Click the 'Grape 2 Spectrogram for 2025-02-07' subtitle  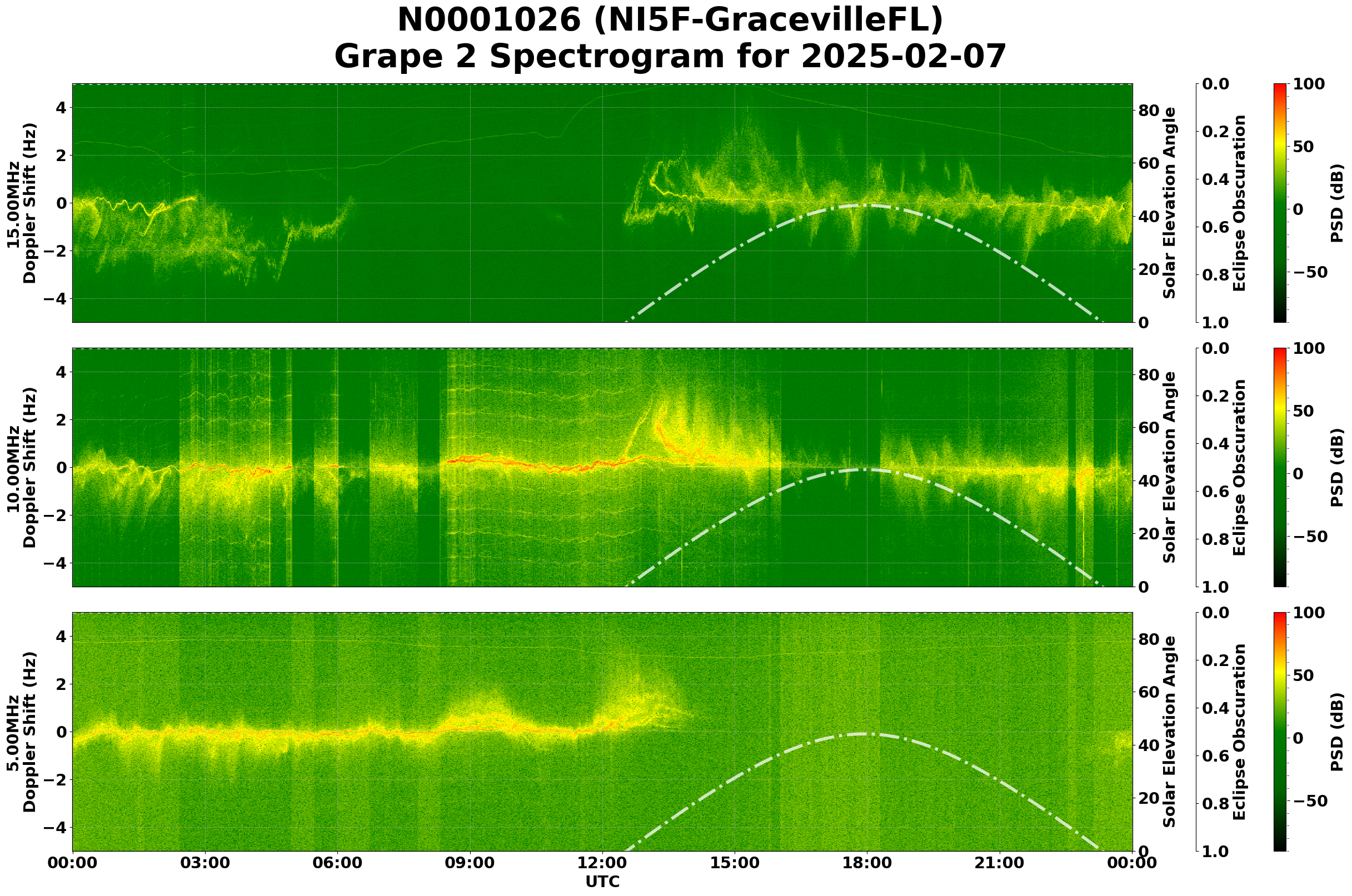point(670,57)
